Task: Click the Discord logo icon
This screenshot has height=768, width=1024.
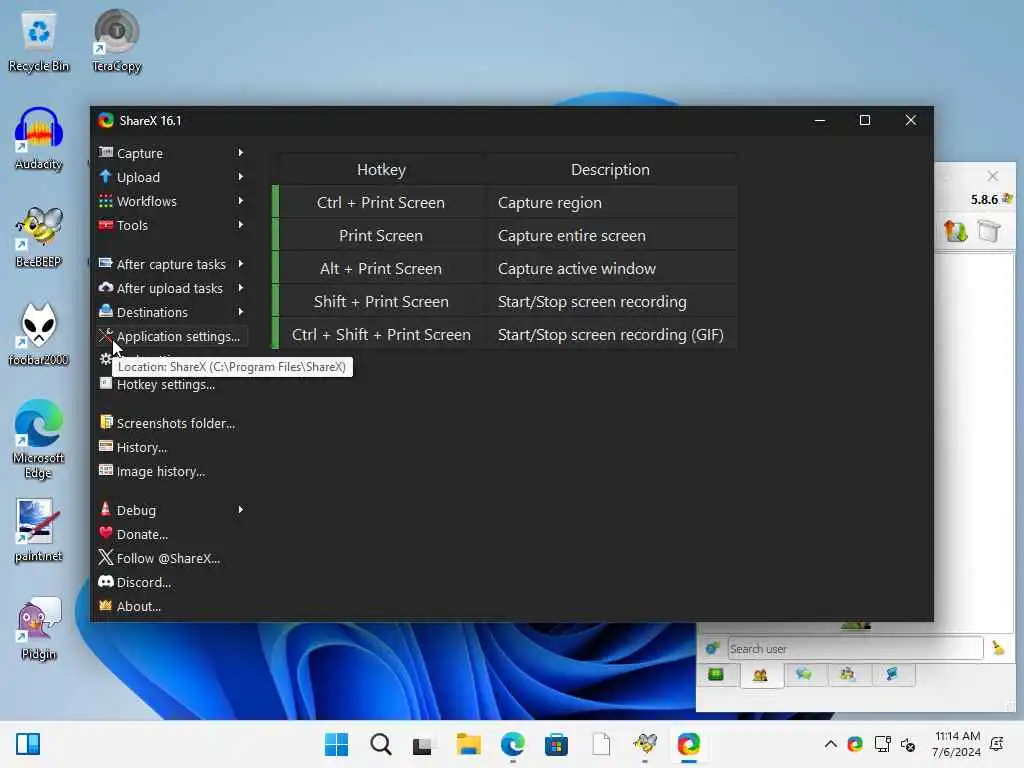Action: point(105,581)
